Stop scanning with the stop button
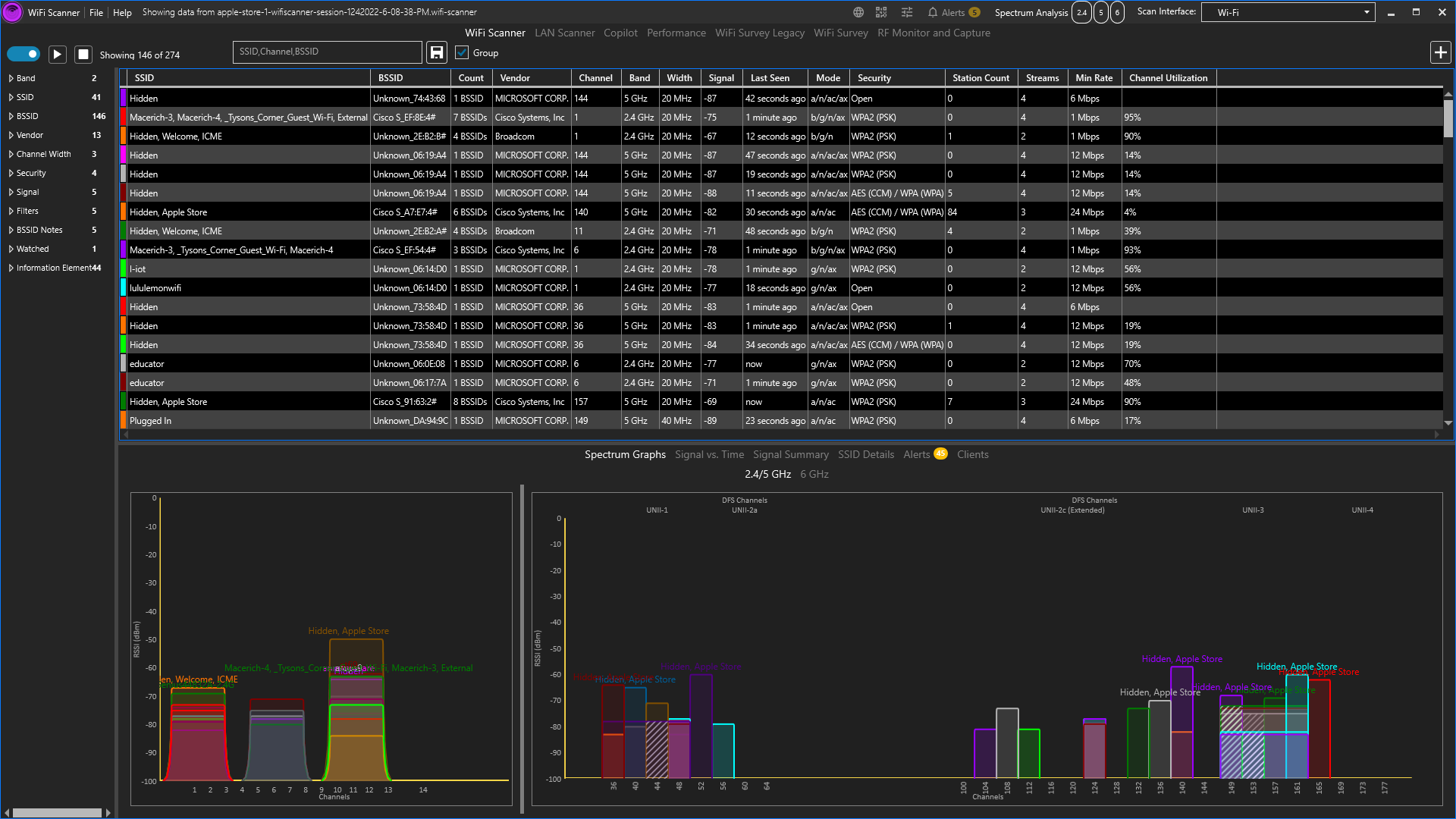Screen dimensions: 1456x819 (83, 54)
